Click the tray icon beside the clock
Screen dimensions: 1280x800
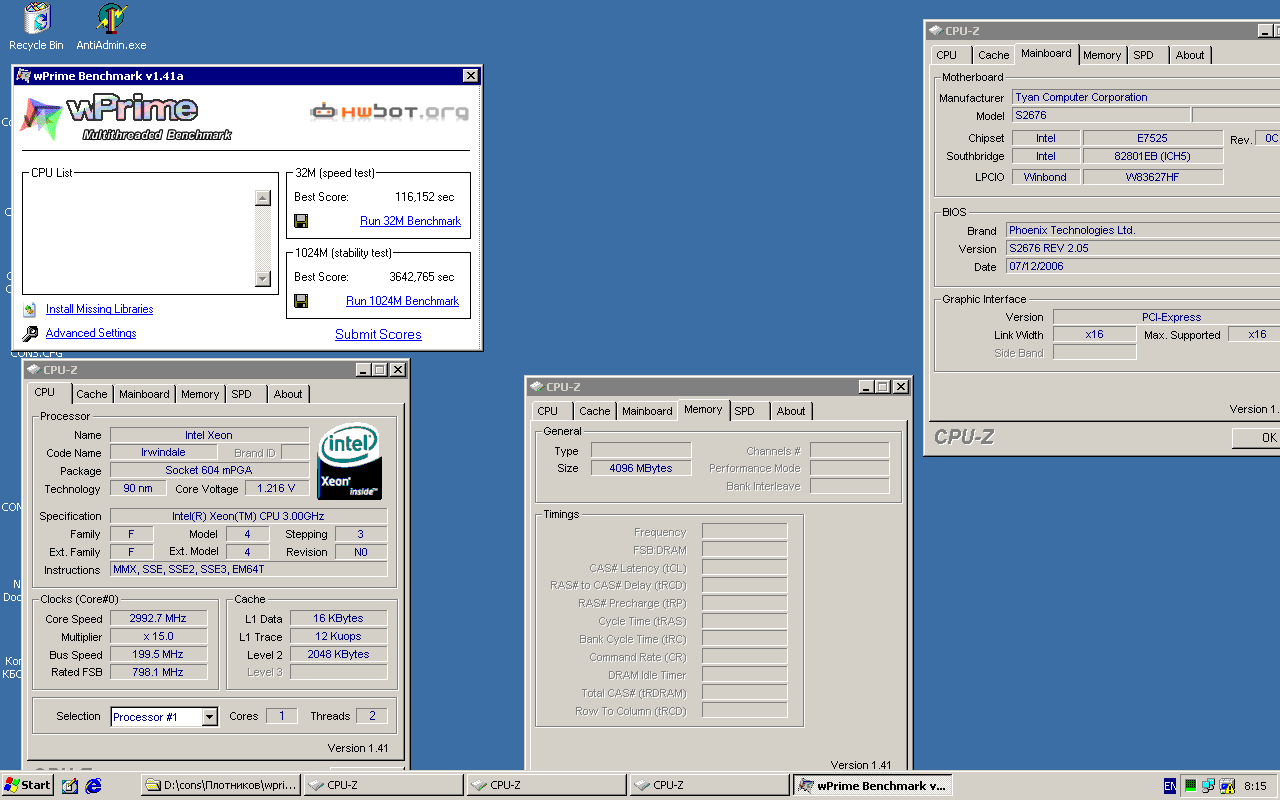coord(1225,786)
